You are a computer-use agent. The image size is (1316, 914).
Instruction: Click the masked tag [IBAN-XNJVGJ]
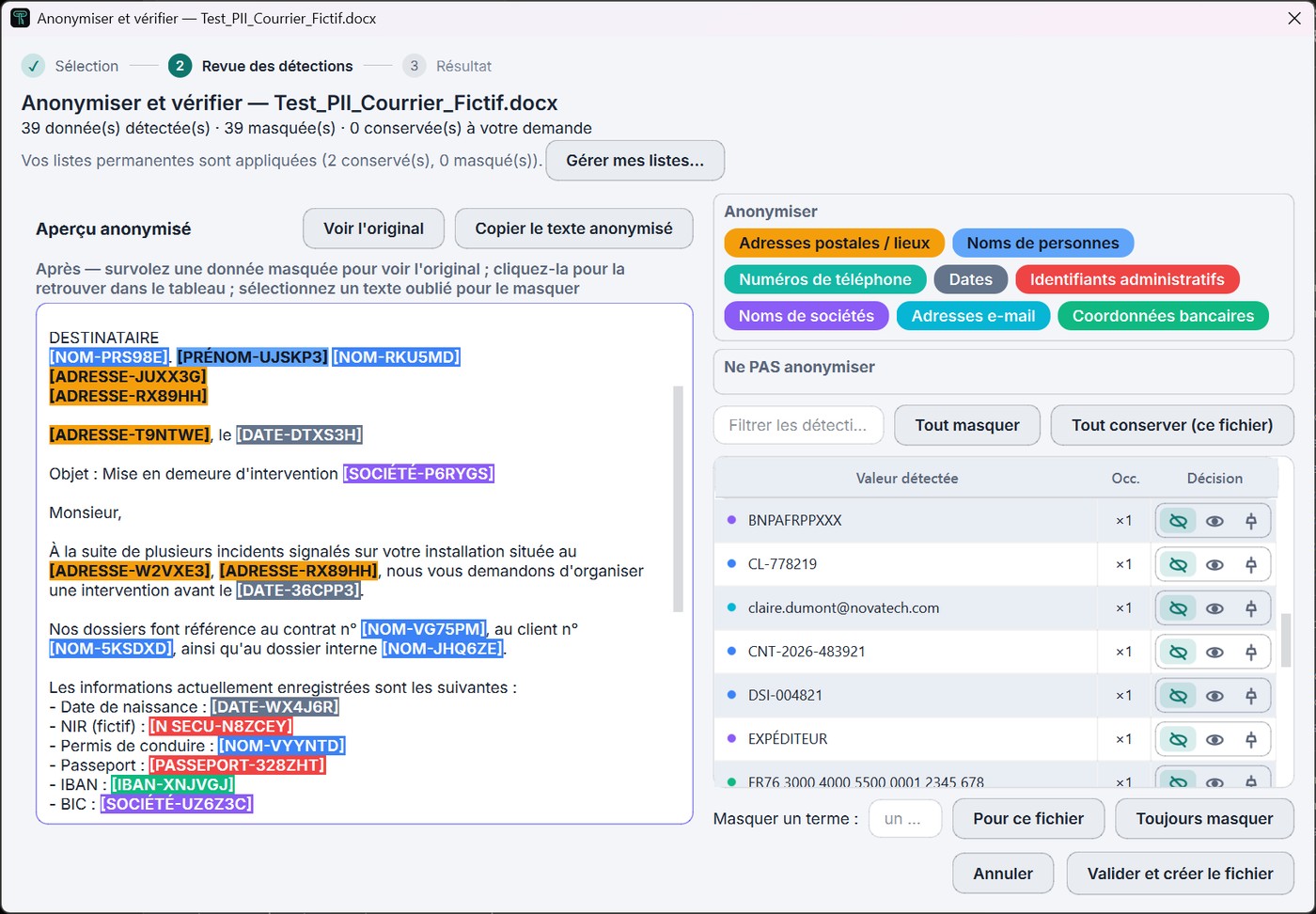click(x=173, y=784)
